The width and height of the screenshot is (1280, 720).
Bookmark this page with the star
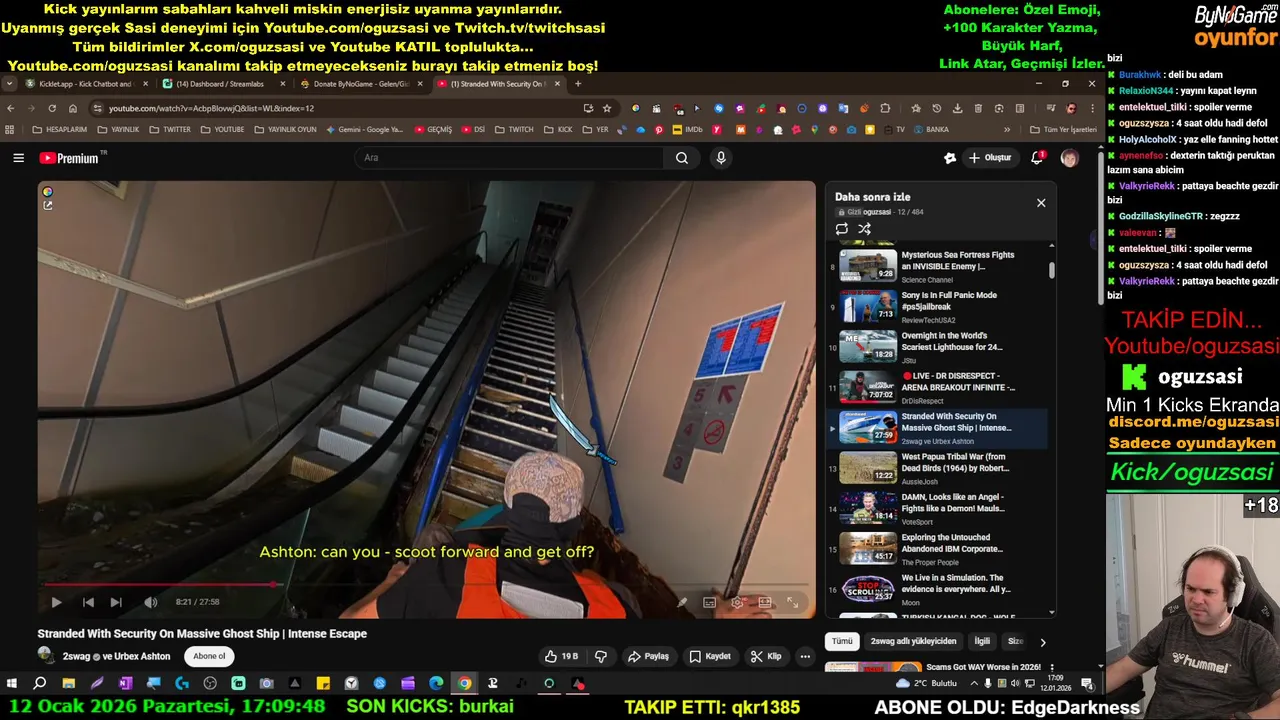point(607,108)
